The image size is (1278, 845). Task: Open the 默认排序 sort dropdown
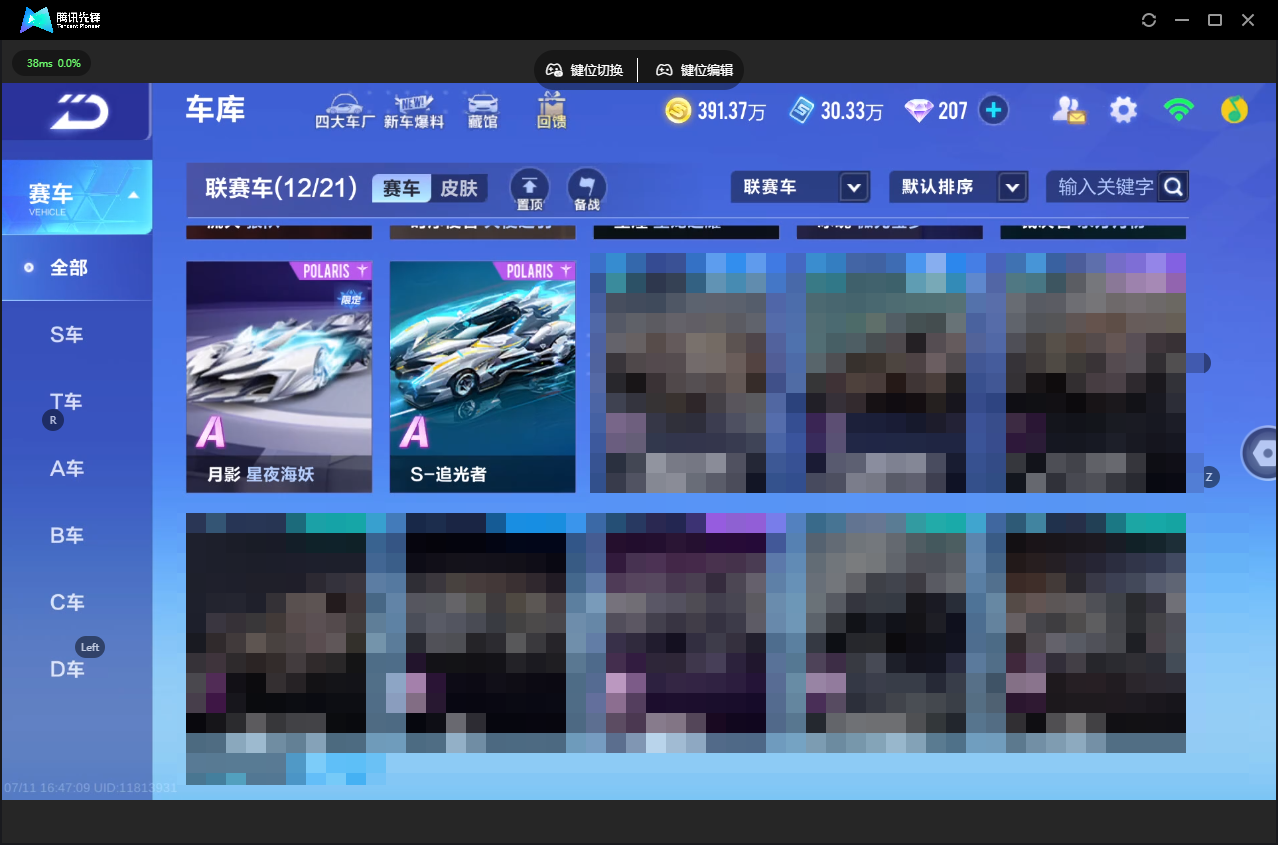coord(958,187)
